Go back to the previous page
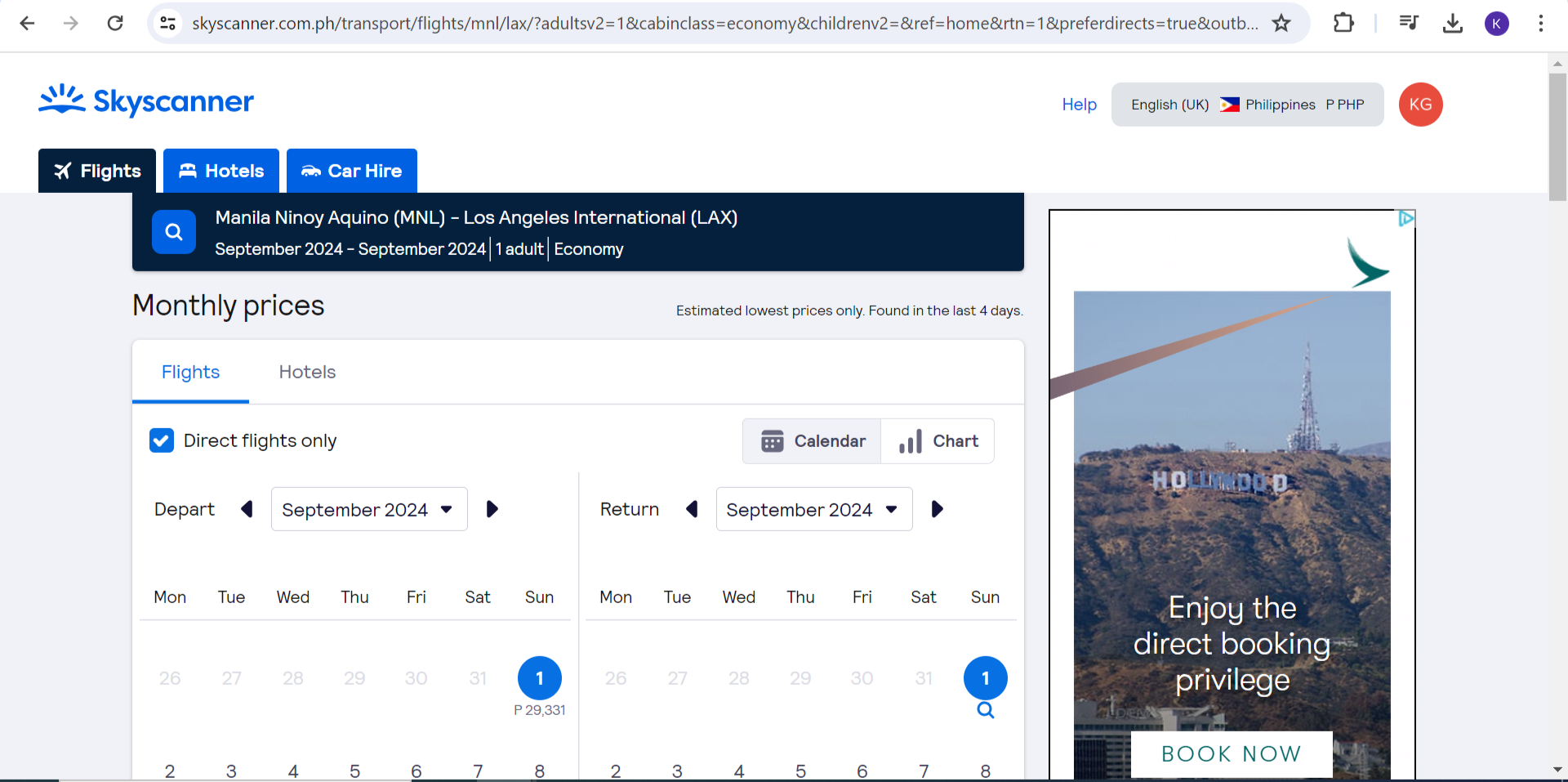Viewport: 1568px width, 782px height. [27, 23]
